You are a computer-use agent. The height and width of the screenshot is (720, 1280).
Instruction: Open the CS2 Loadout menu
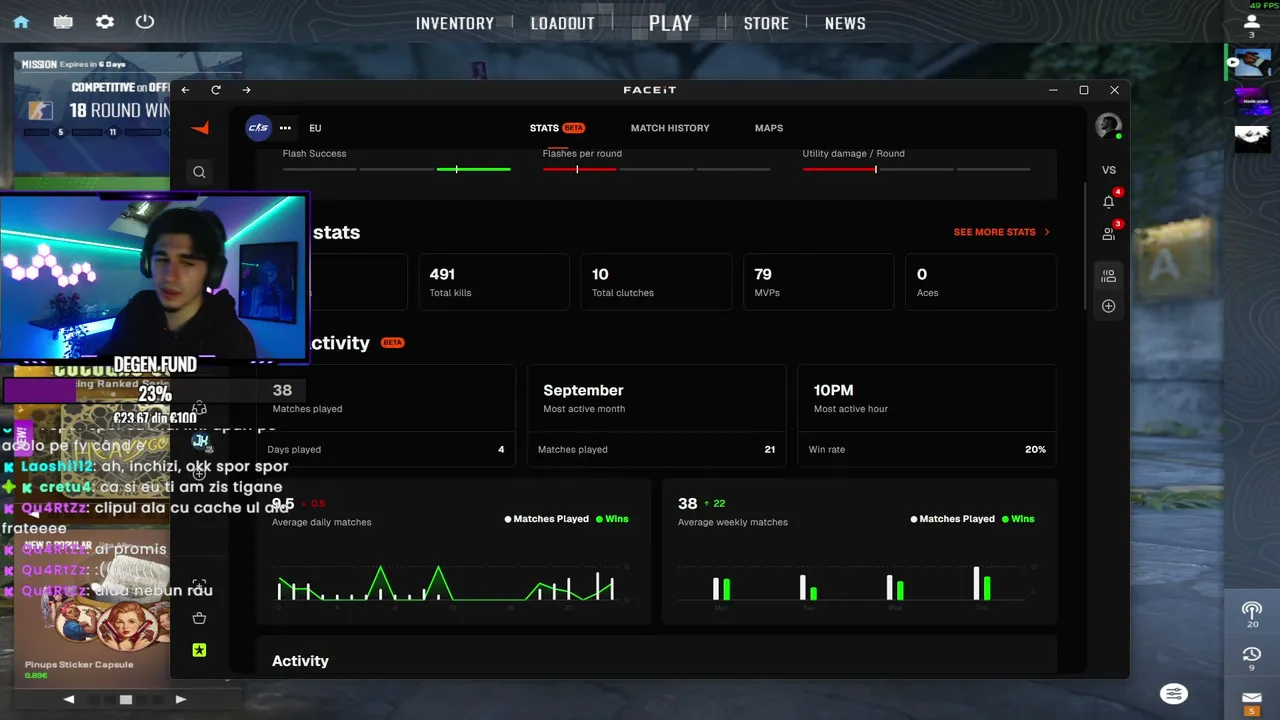(x=563, y=23)
